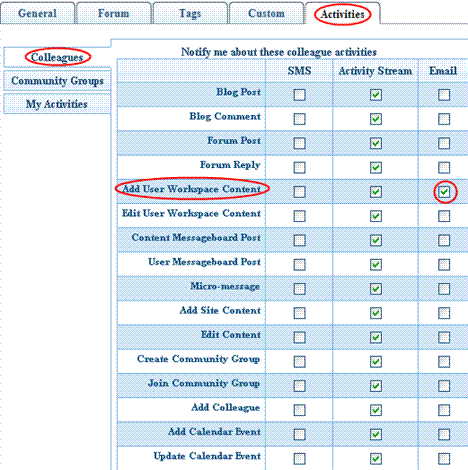Enable SMS for Create Community Group
Image resolution: width=468 pixels, height=470 pixels.
point(299,362)
